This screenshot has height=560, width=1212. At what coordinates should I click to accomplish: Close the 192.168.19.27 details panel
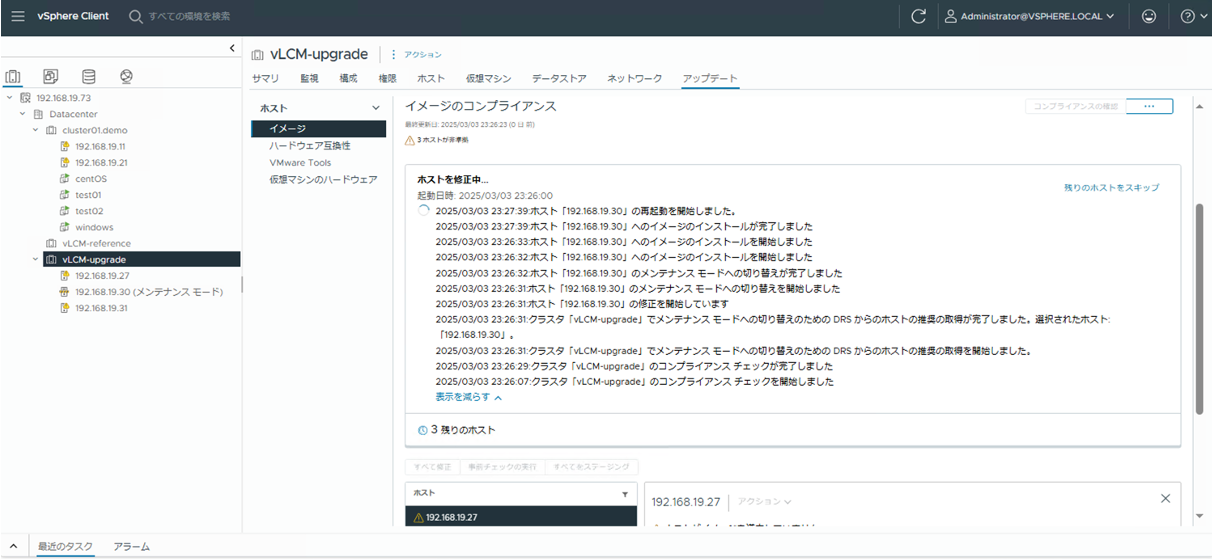(1164, 498)
